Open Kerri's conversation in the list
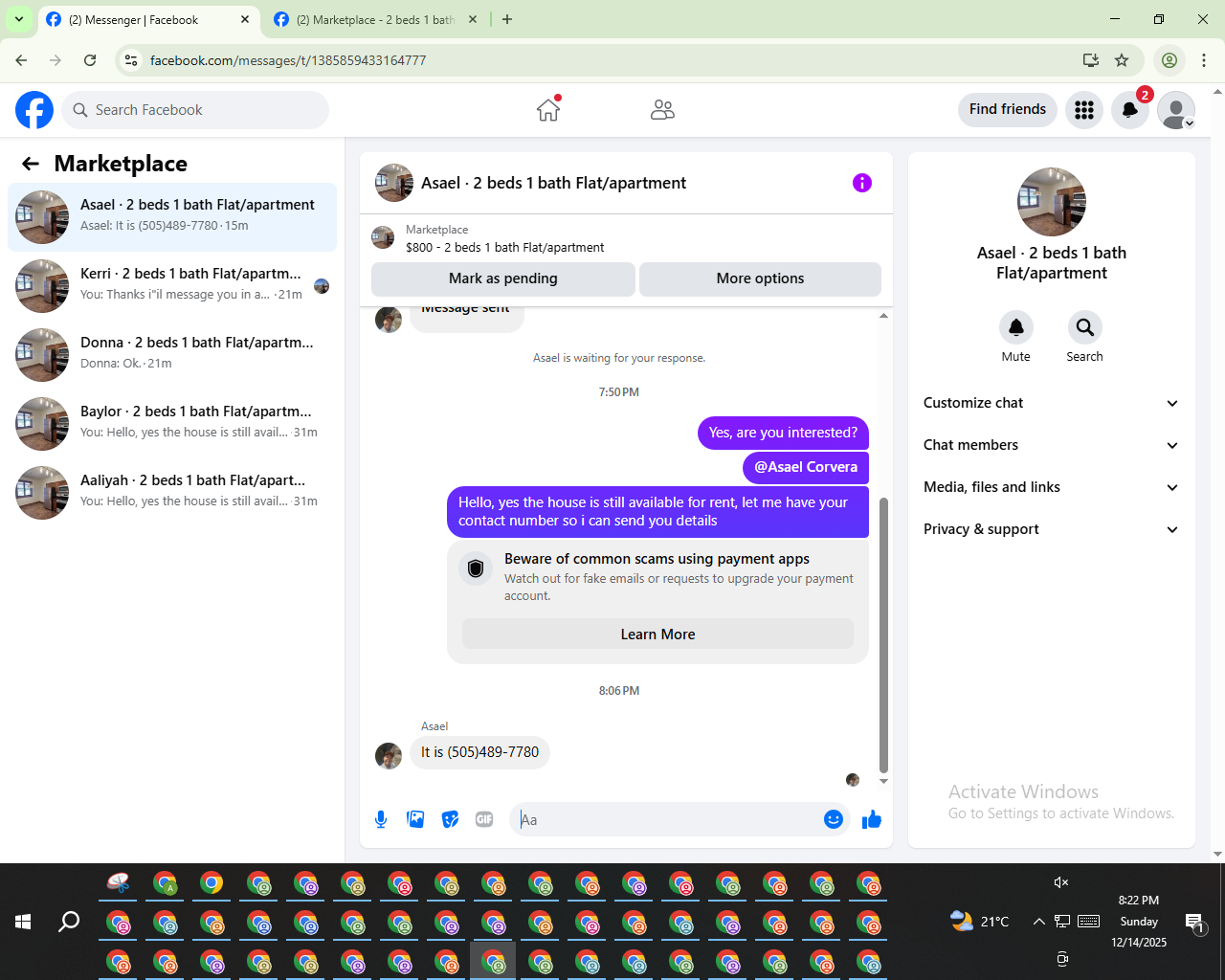Image resolution: width=1225 pixels, height=980 pixels. click(172, 286)
